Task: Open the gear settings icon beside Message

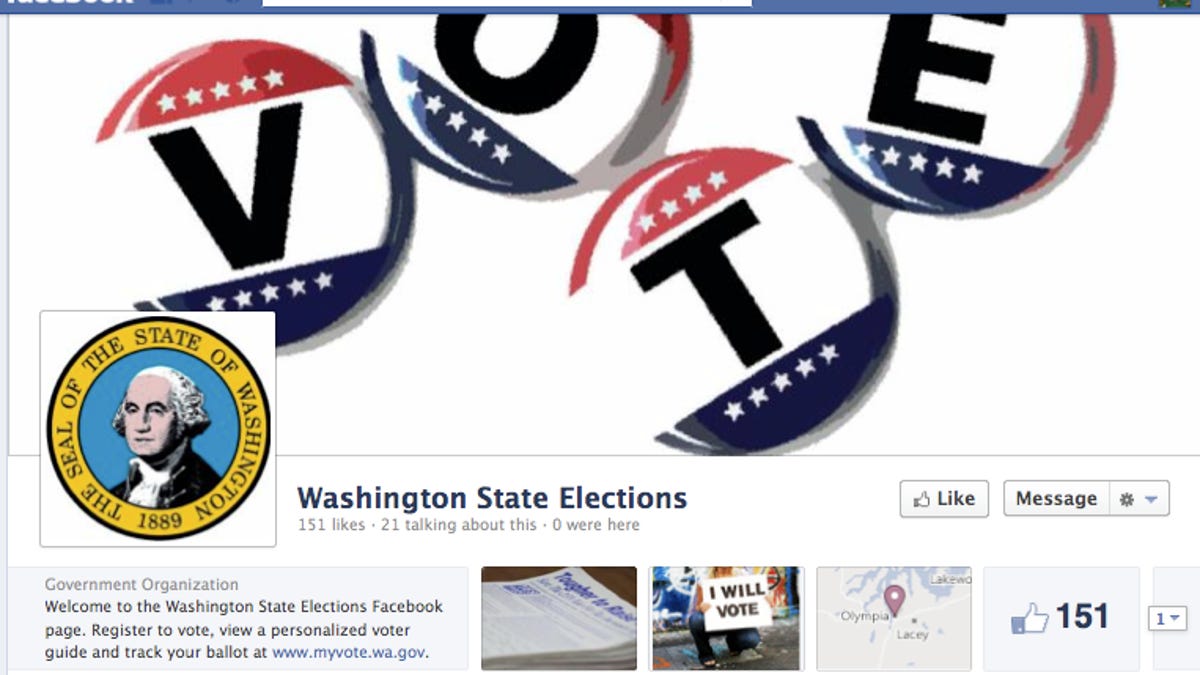Action: point(1126,499)
